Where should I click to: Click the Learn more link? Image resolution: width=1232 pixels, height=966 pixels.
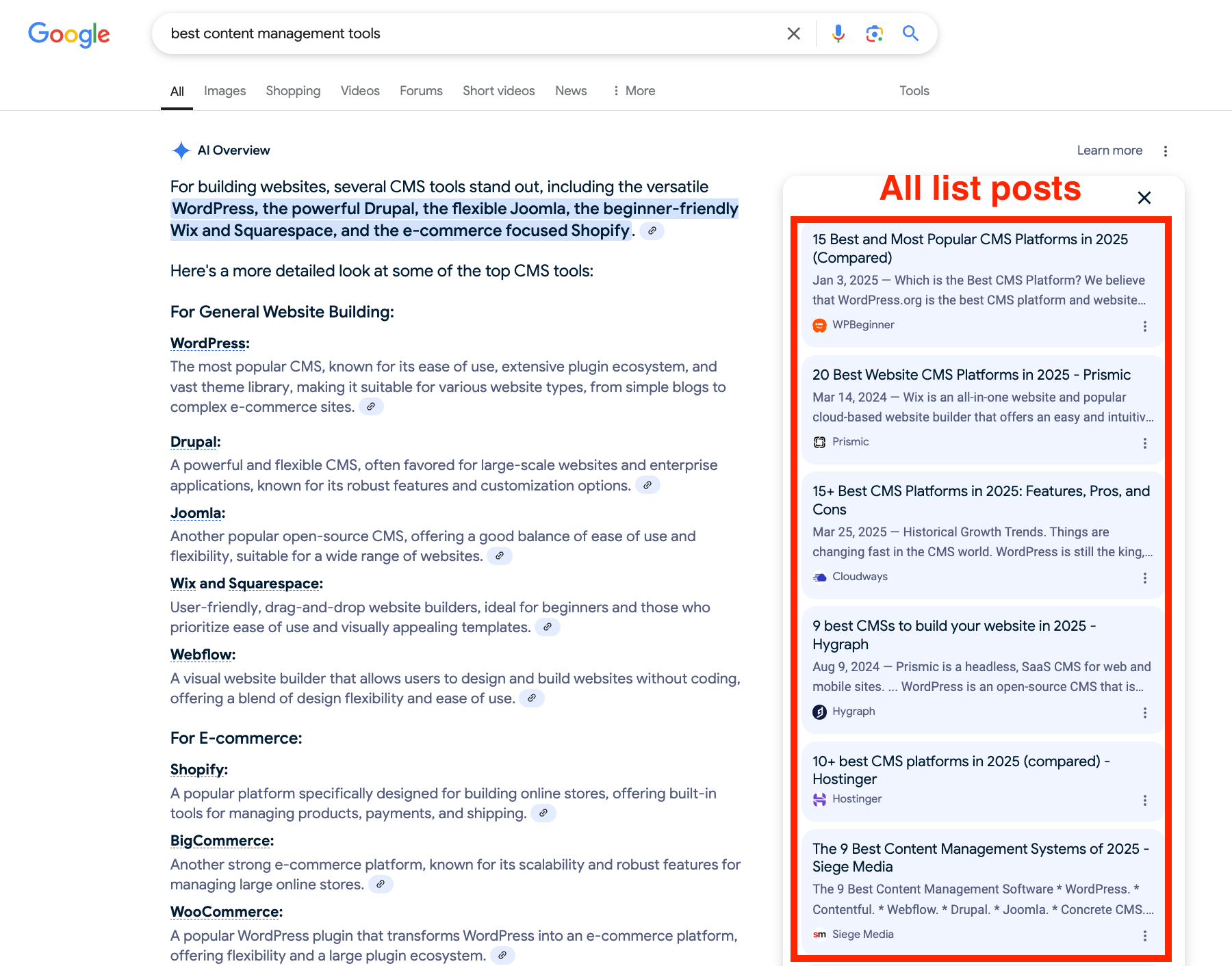coord(1109,151)
